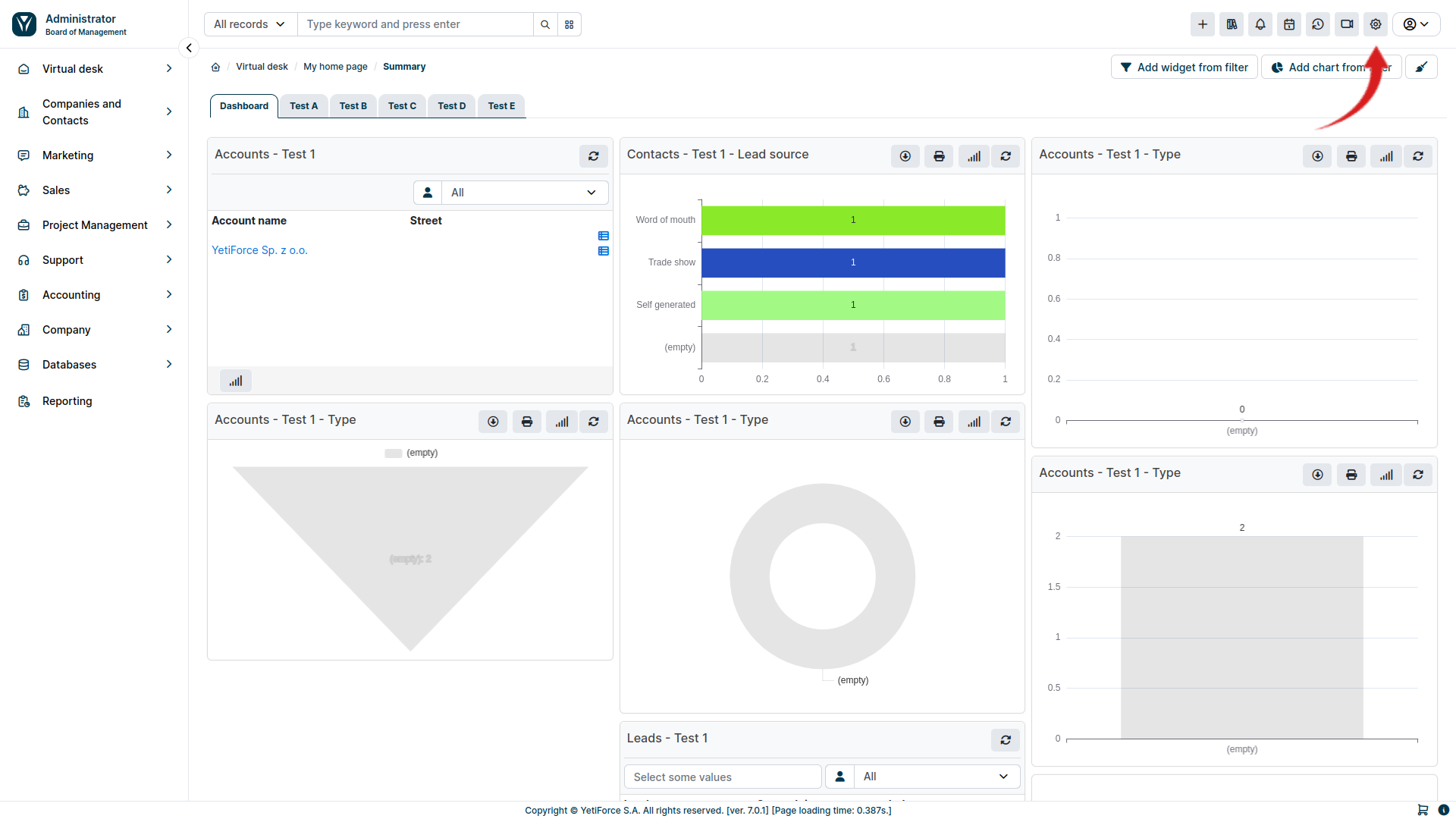Click the home breadcrumb icon
Viewport: 1456px width, 819px height.
tap(215, 67)
